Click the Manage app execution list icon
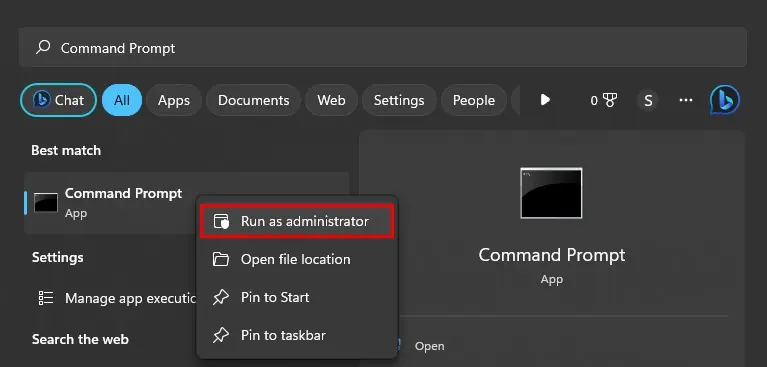 pyautogui.click(x=46, y=298)
